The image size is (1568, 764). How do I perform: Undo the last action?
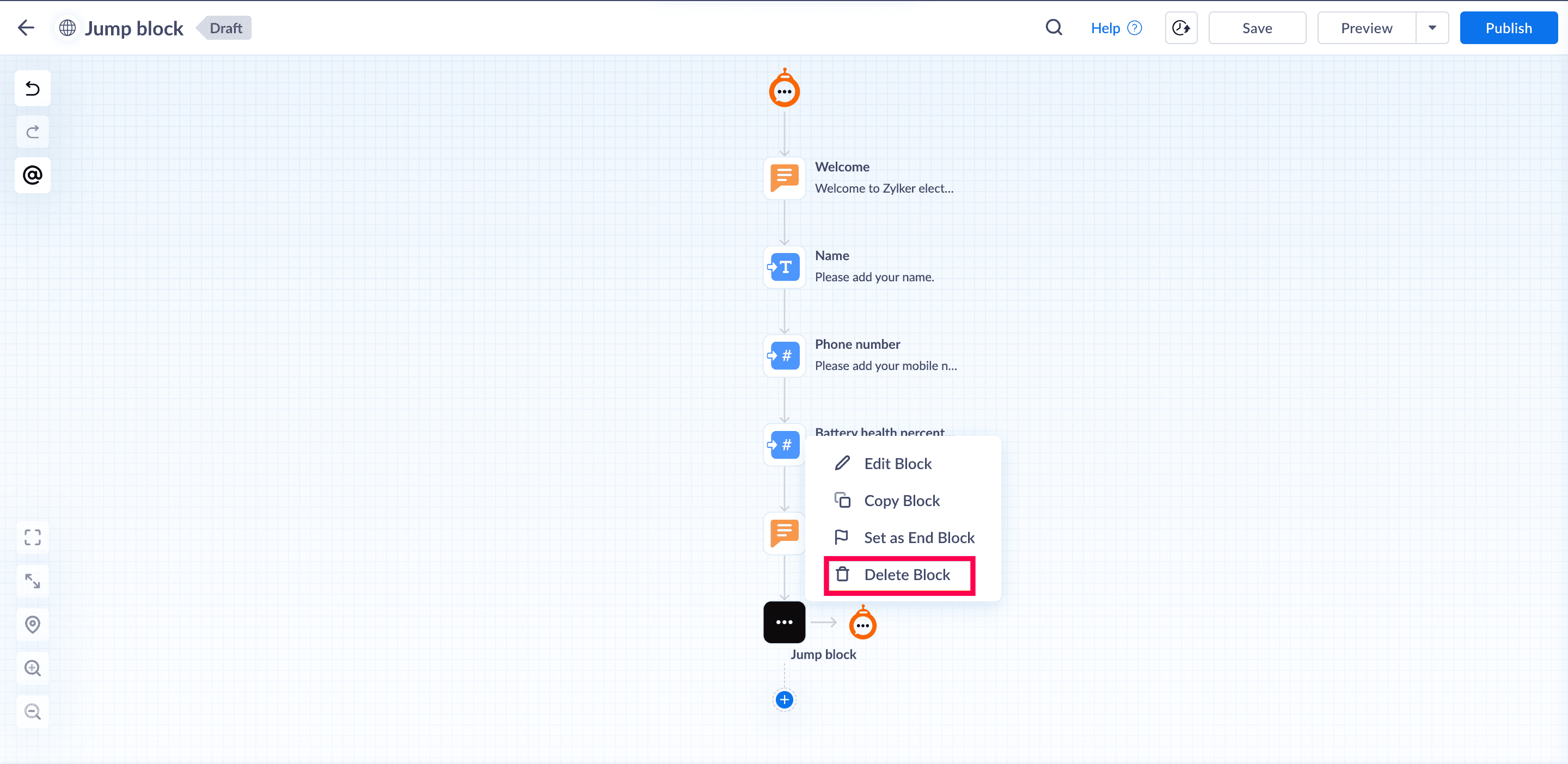pos(32,89)
